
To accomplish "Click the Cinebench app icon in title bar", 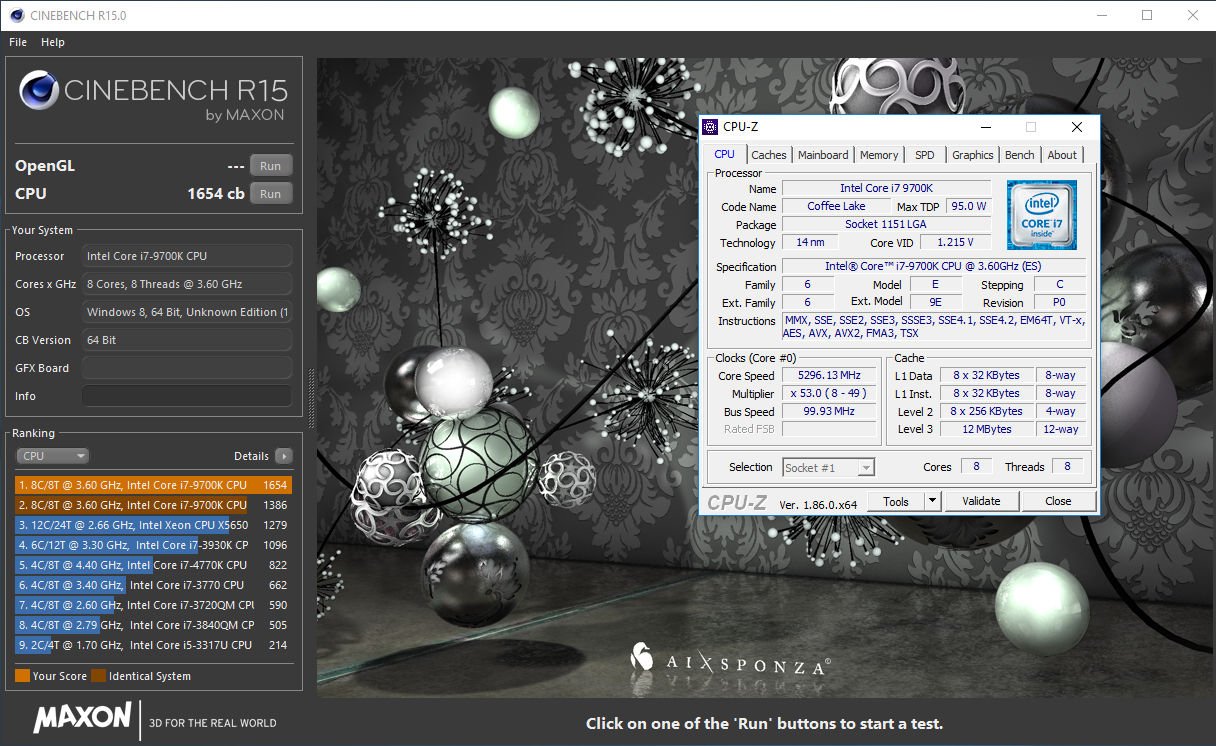I will (x=16, y=15).
